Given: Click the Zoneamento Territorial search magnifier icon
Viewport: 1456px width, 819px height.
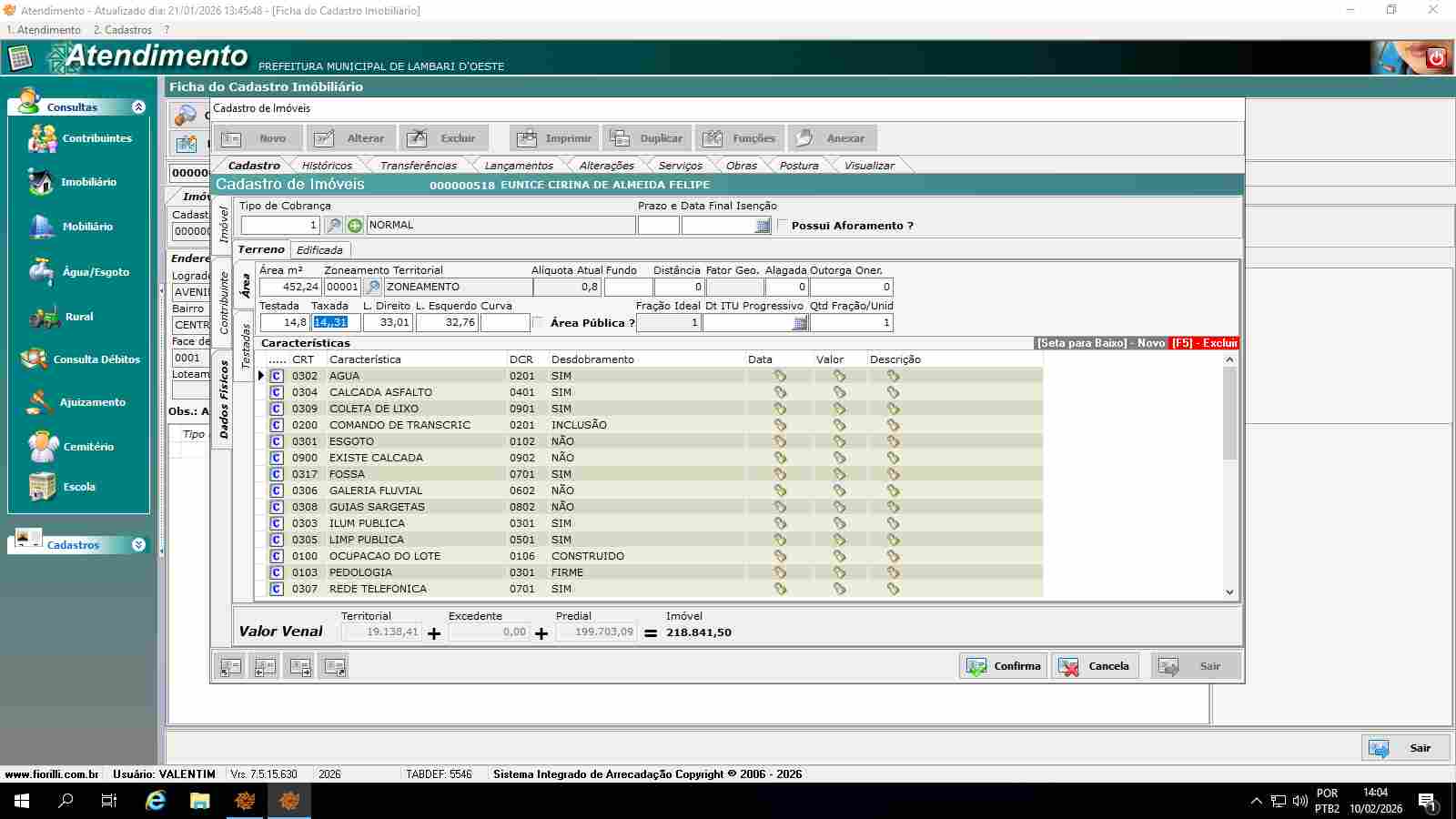Looking at the screenshot, I should [x=372, y=287].
